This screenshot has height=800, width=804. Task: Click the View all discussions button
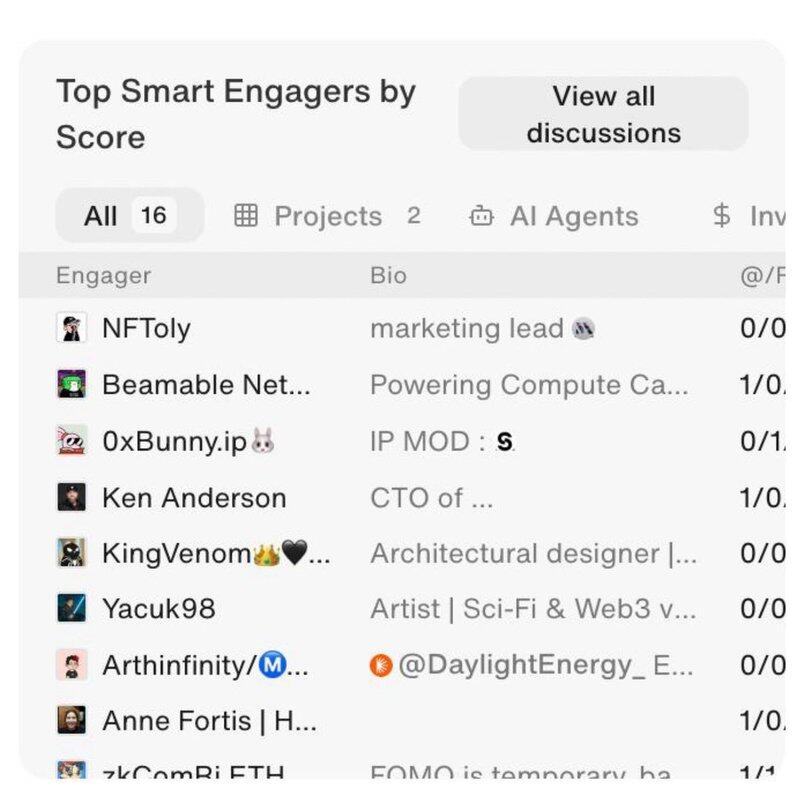pos(603,114)
